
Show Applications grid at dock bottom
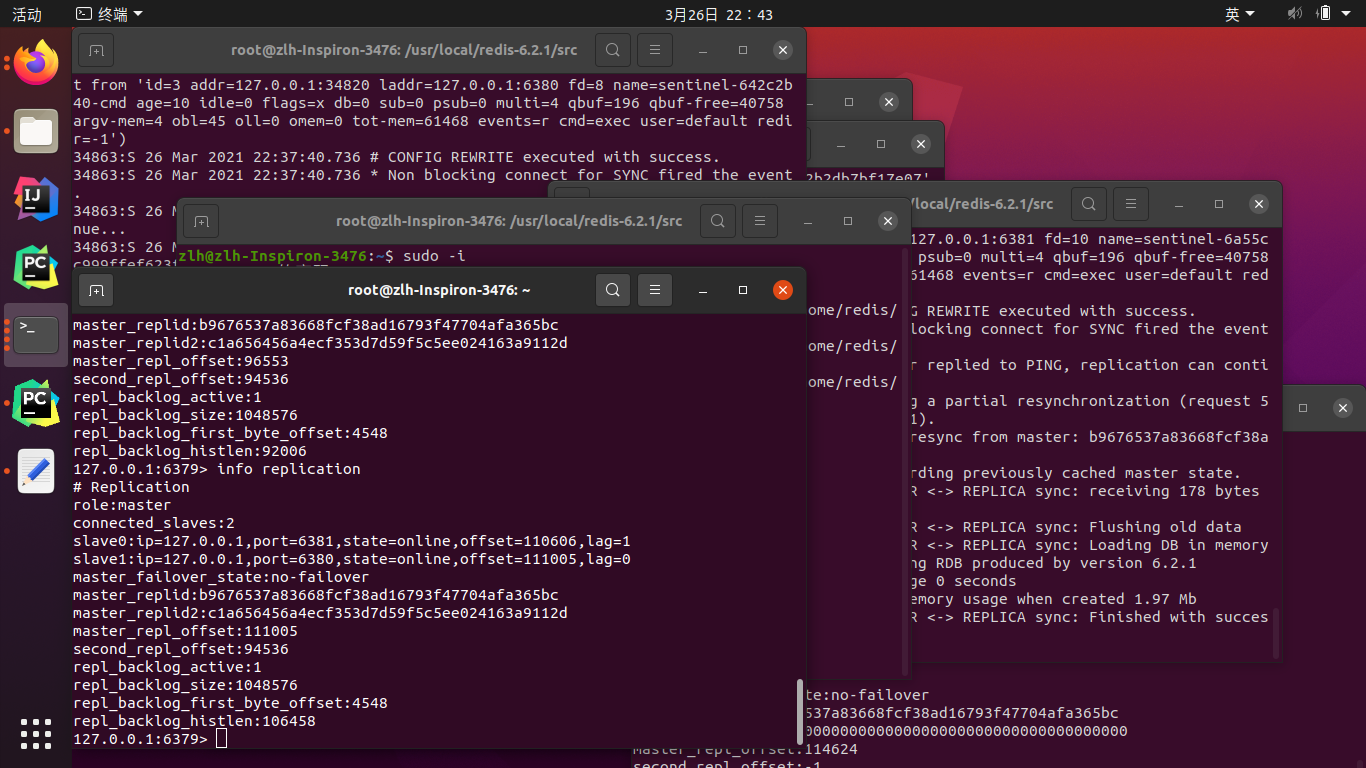[x=36, y=733]
